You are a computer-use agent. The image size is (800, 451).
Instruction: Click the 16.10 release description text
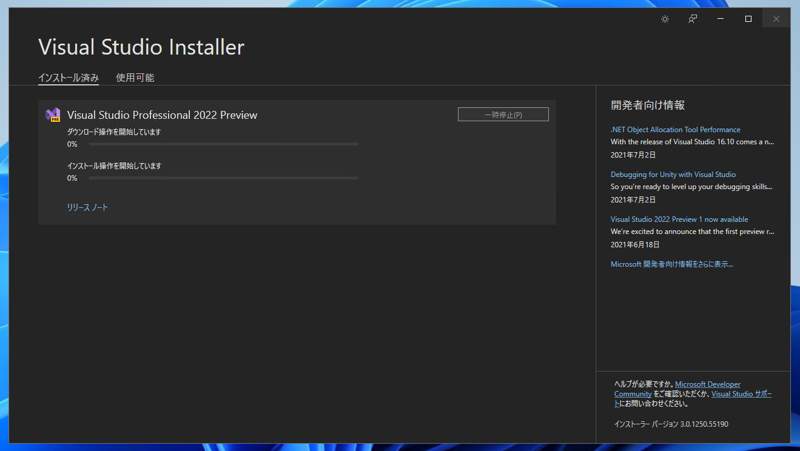tap(692, 142)
